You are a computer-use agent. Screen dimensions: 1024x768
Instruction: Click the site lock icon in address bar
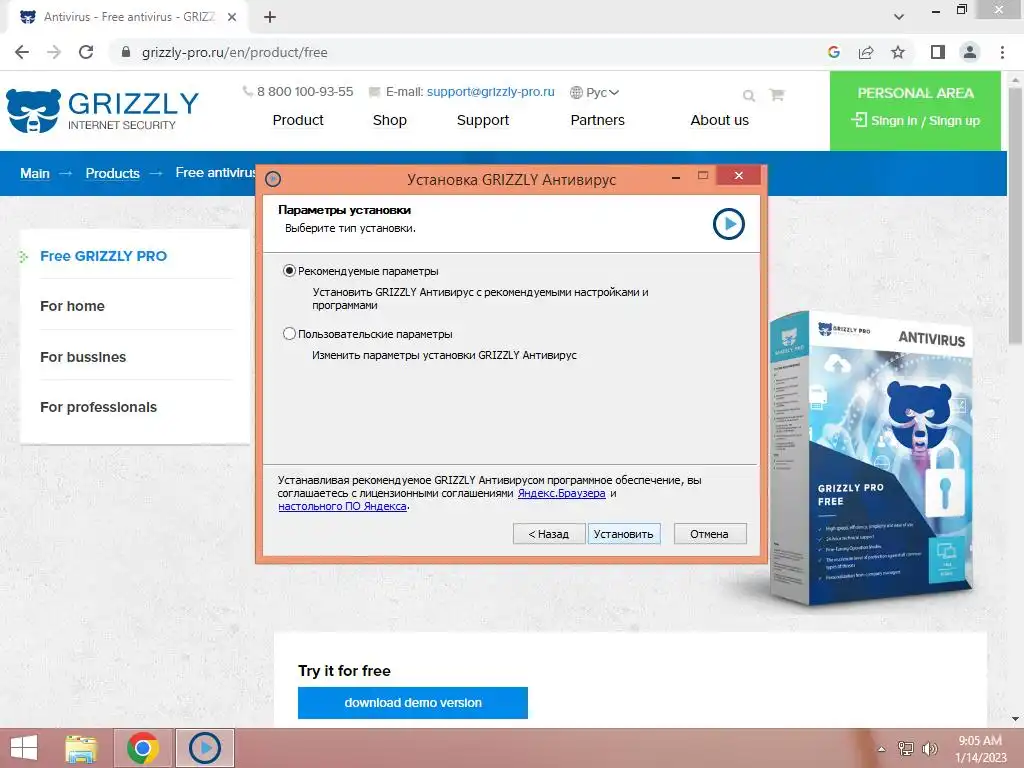[126, 52]
